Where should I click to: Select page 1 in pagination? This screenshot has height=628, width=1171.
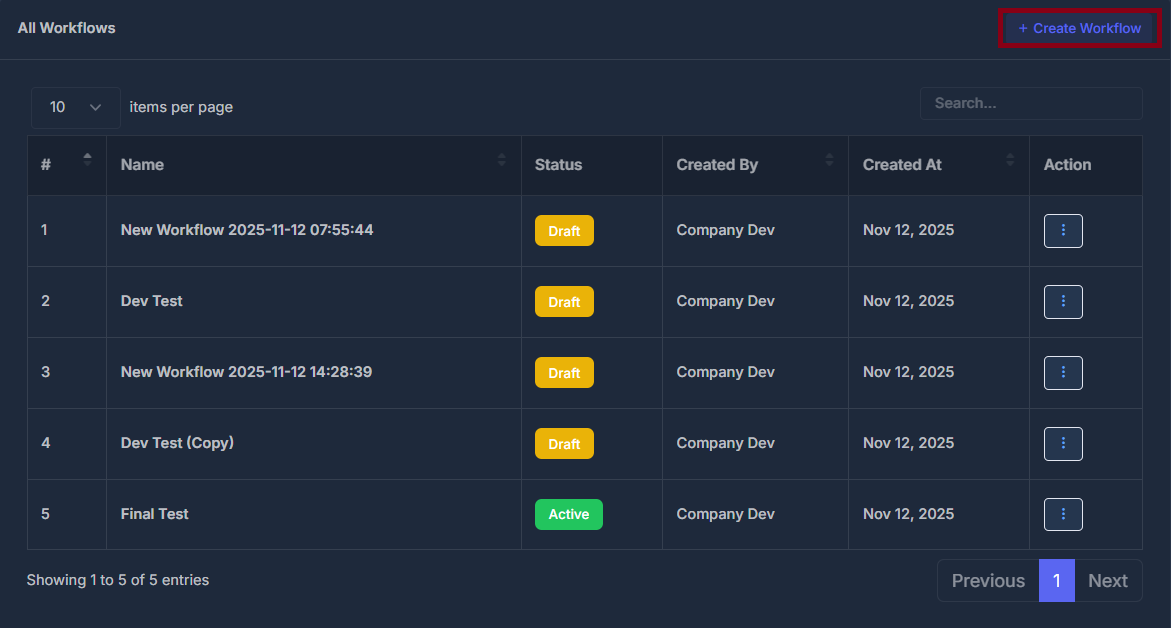point(1057,580)
